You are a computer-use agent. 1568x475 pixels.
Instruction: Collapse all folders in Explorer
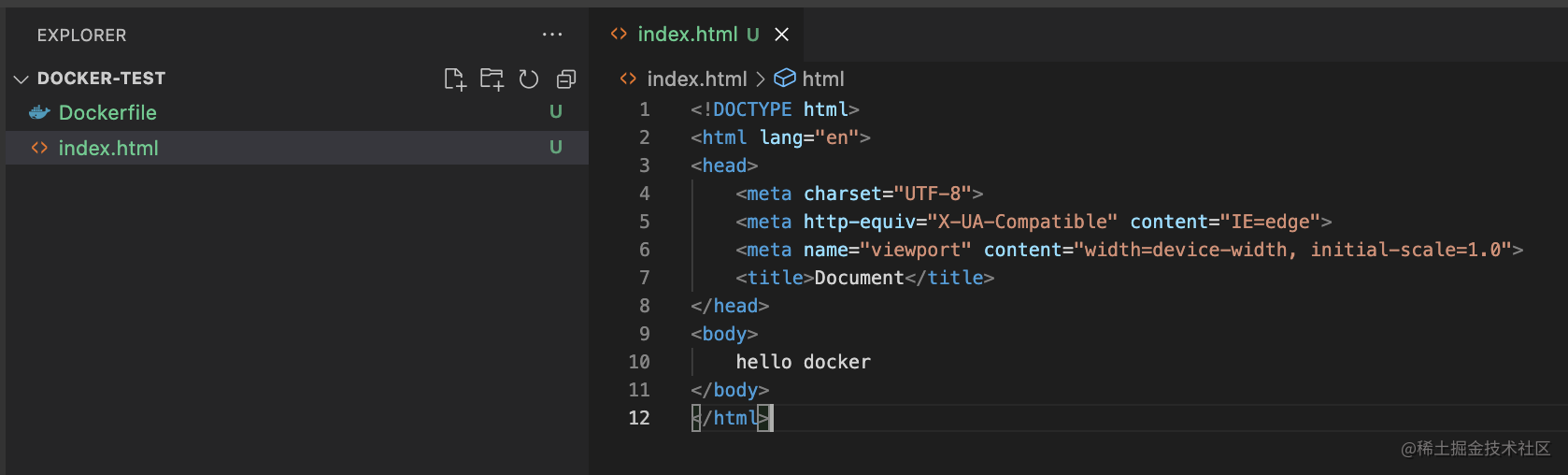566,79
